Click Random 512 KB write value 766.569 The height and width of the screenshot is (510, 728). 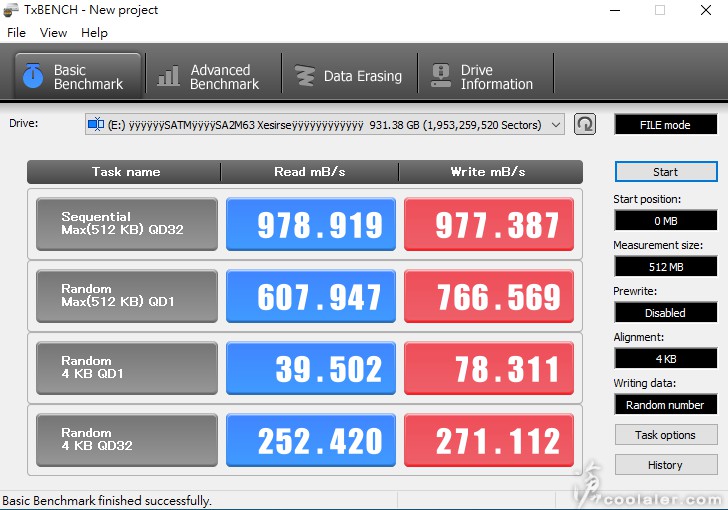[x=489, y=296]
